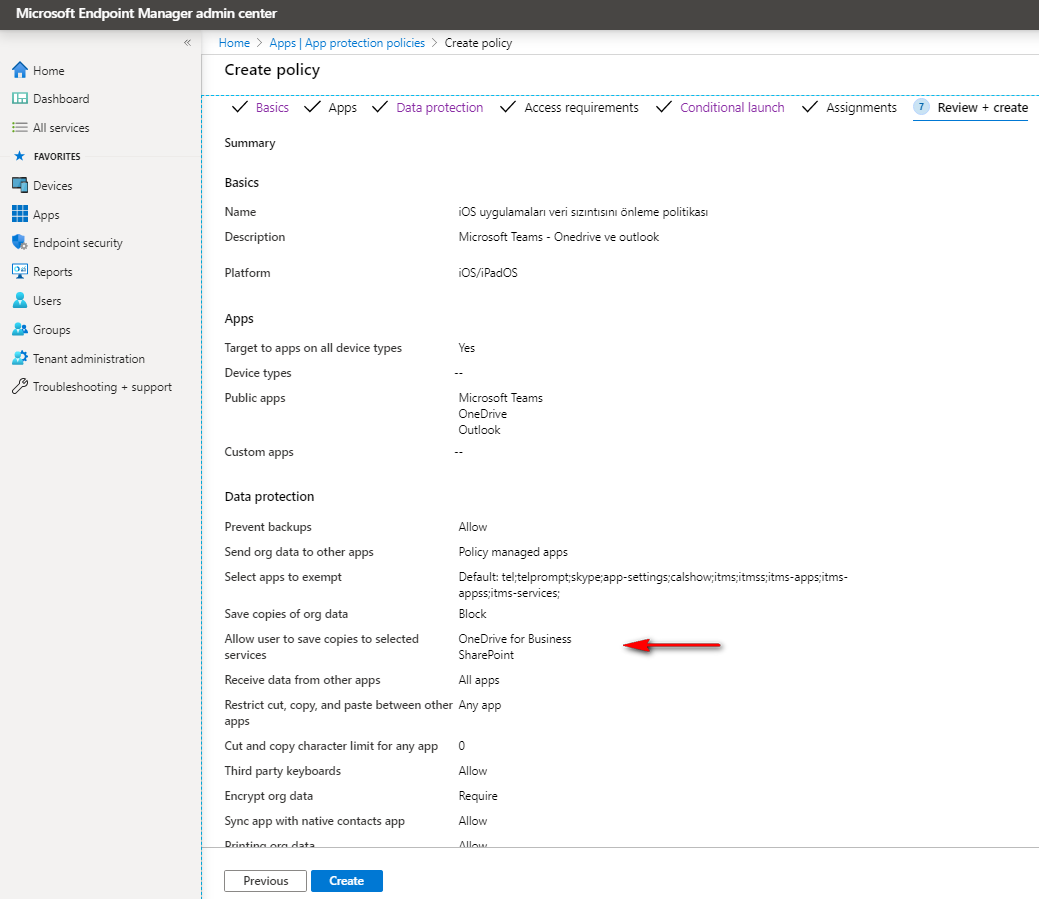Click the platform value iOS/iPadOS
This screenshot has height=899, width=1039.
click(x=488, y=272)
